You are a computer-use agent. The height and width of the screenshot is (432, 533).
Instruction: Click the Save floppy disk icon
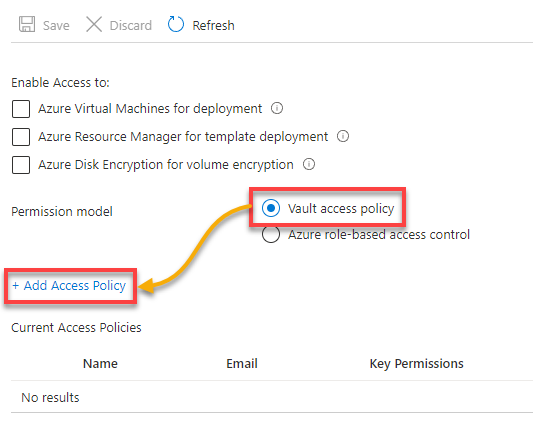[27, 24]
